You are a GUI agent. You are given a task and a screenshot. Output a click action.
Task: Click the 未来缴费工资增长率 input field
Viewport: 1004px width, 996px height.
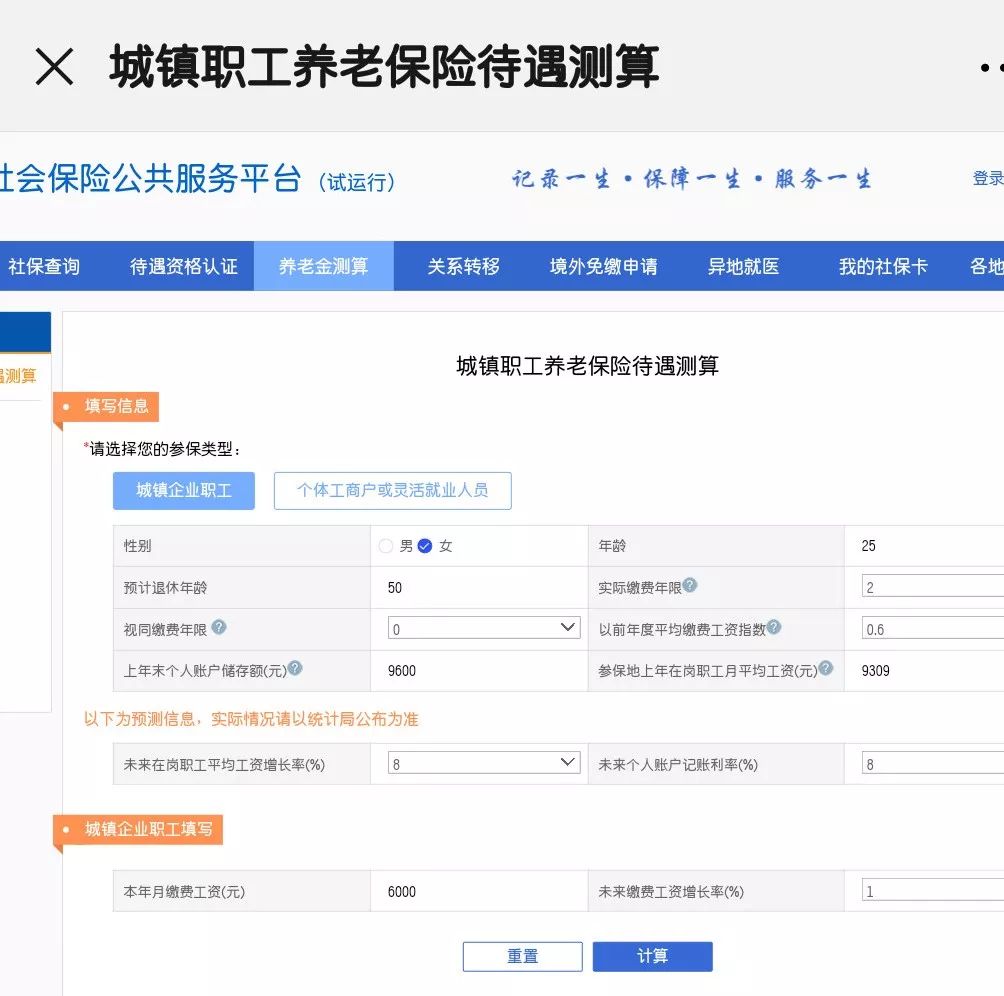pyautogui.click(x=932, y=891)
